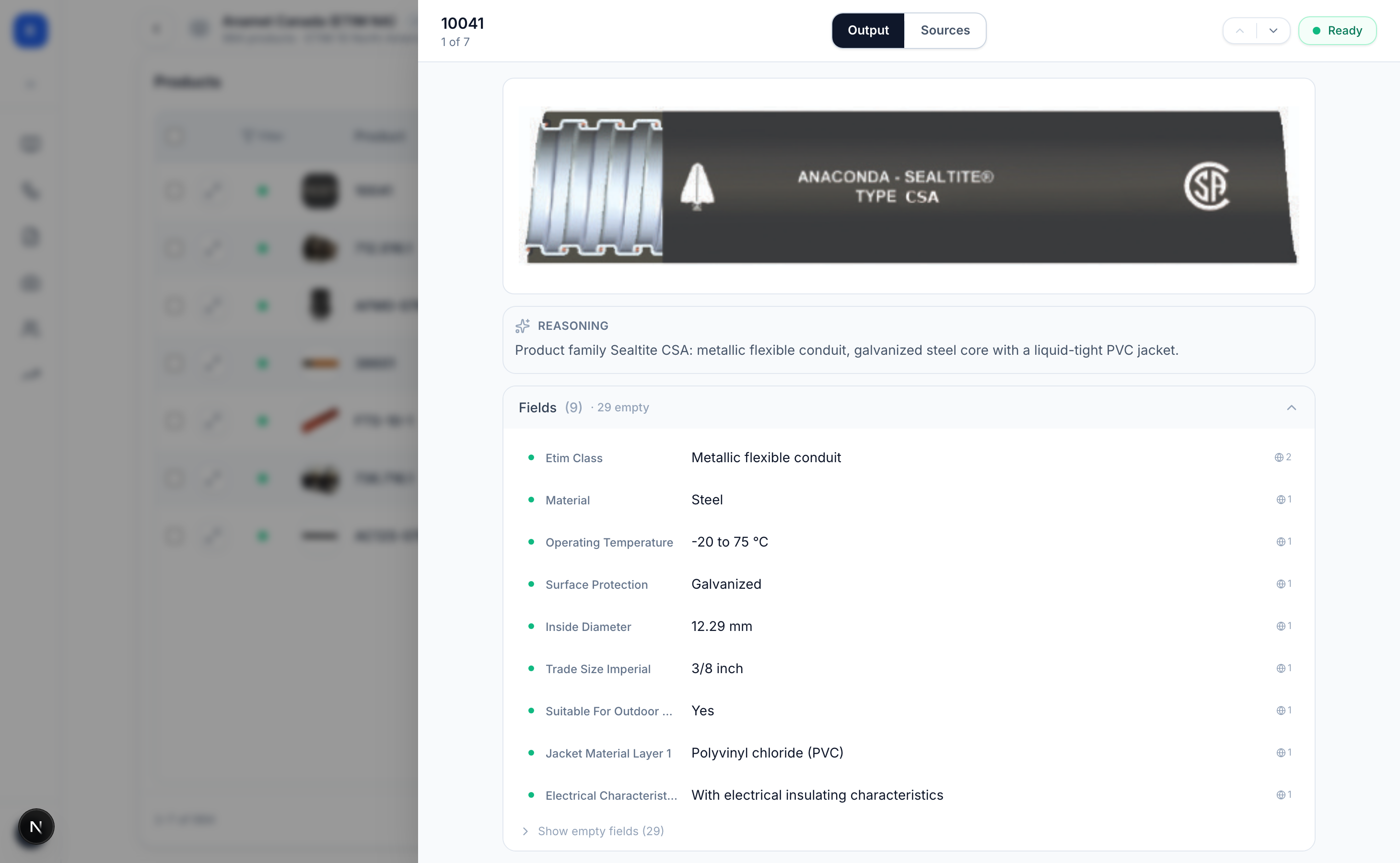
Task: Toggle checkbox of first product row
Action: (175, 191)
